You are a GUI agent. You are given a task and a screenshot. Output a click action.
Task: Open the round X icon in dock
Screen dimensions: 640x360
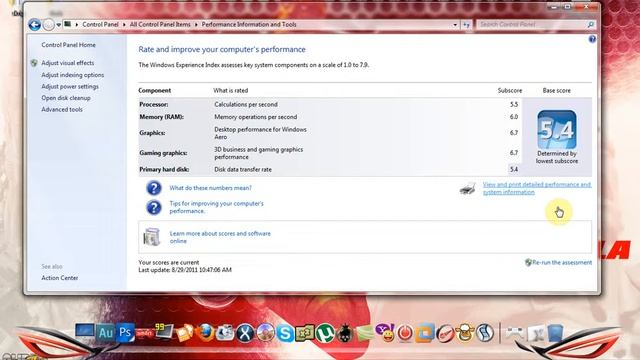click(x=245, y=333)
